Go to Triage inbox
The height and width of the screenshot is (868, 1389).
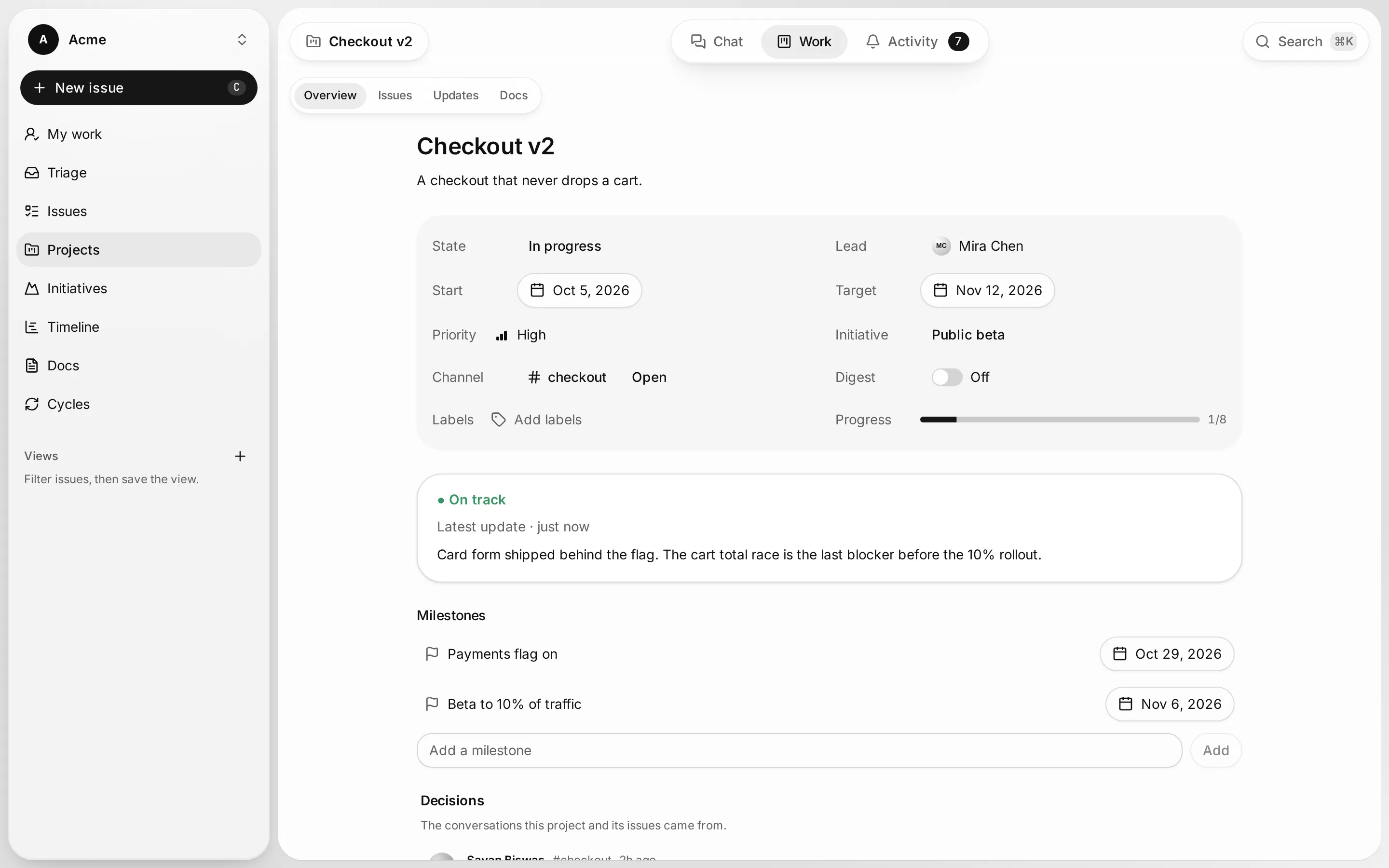point(138,173)
